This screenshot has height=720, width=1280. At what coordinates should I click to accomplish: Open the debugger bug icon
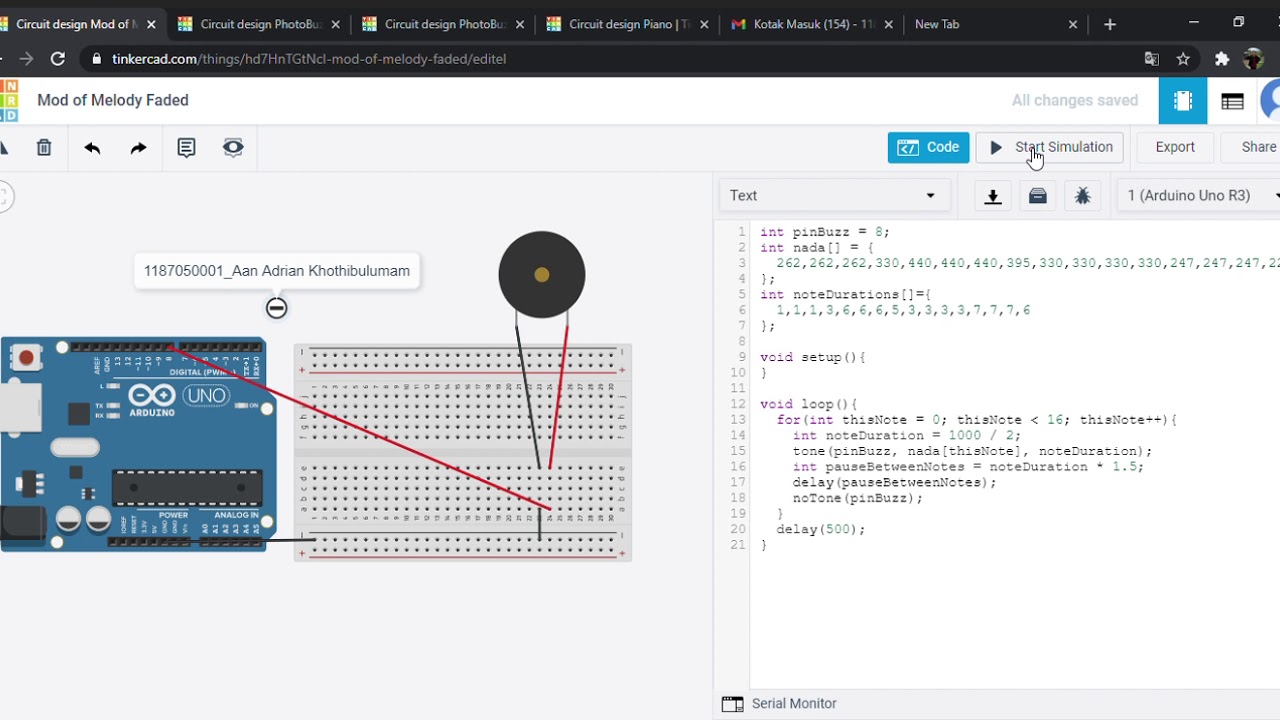point(1082,196)
